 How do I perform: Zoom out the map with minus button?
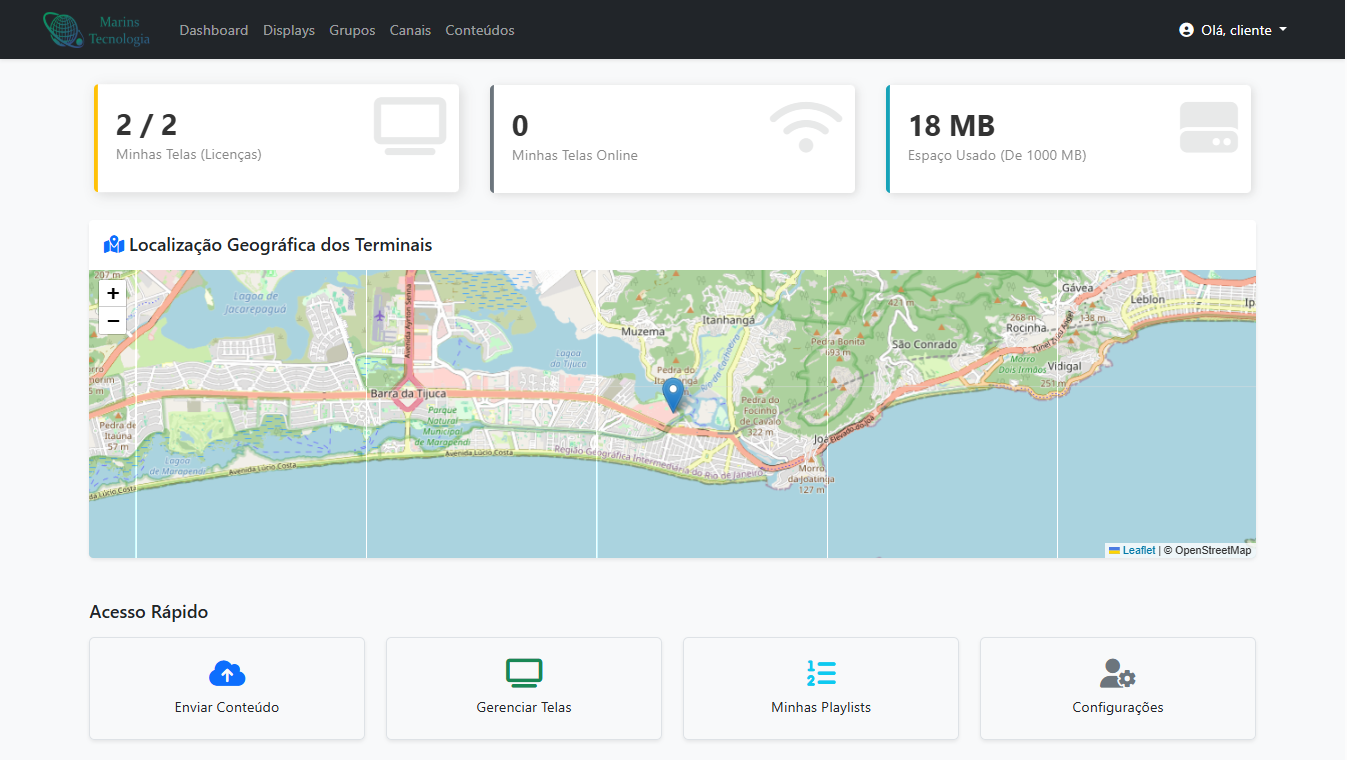point(113,321)
